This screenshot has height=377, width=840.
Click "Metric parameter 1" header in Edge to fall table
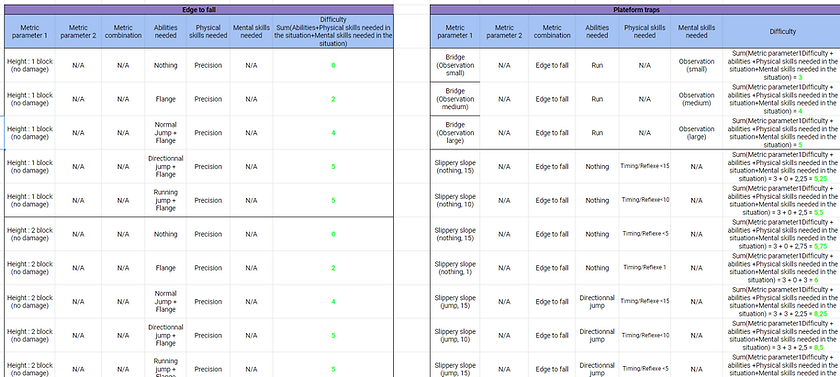[30, 32]
